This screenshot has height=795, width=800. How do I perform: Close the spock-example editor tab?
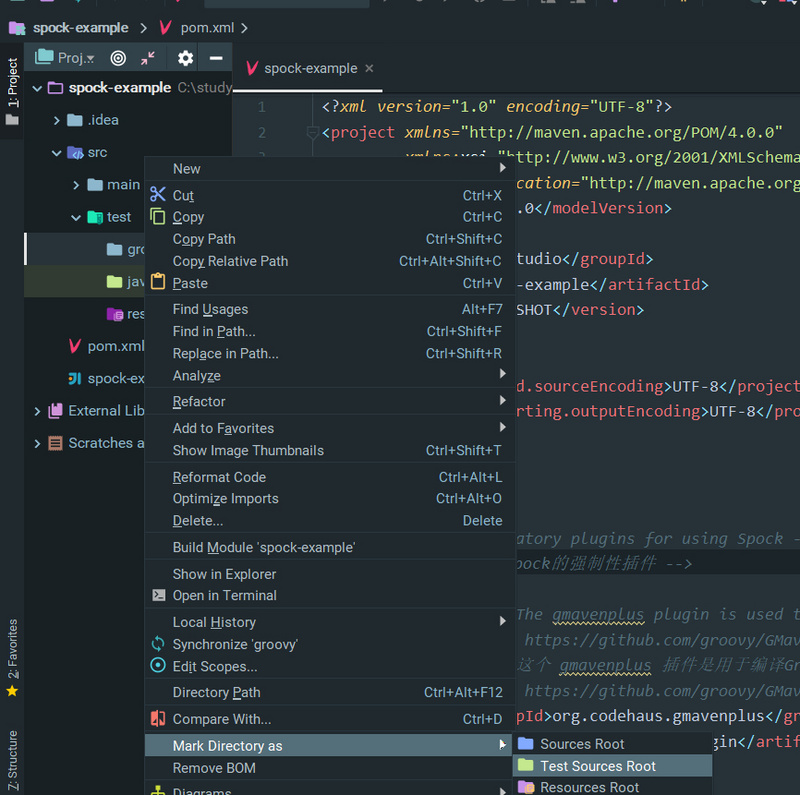(x=369, y=68)
